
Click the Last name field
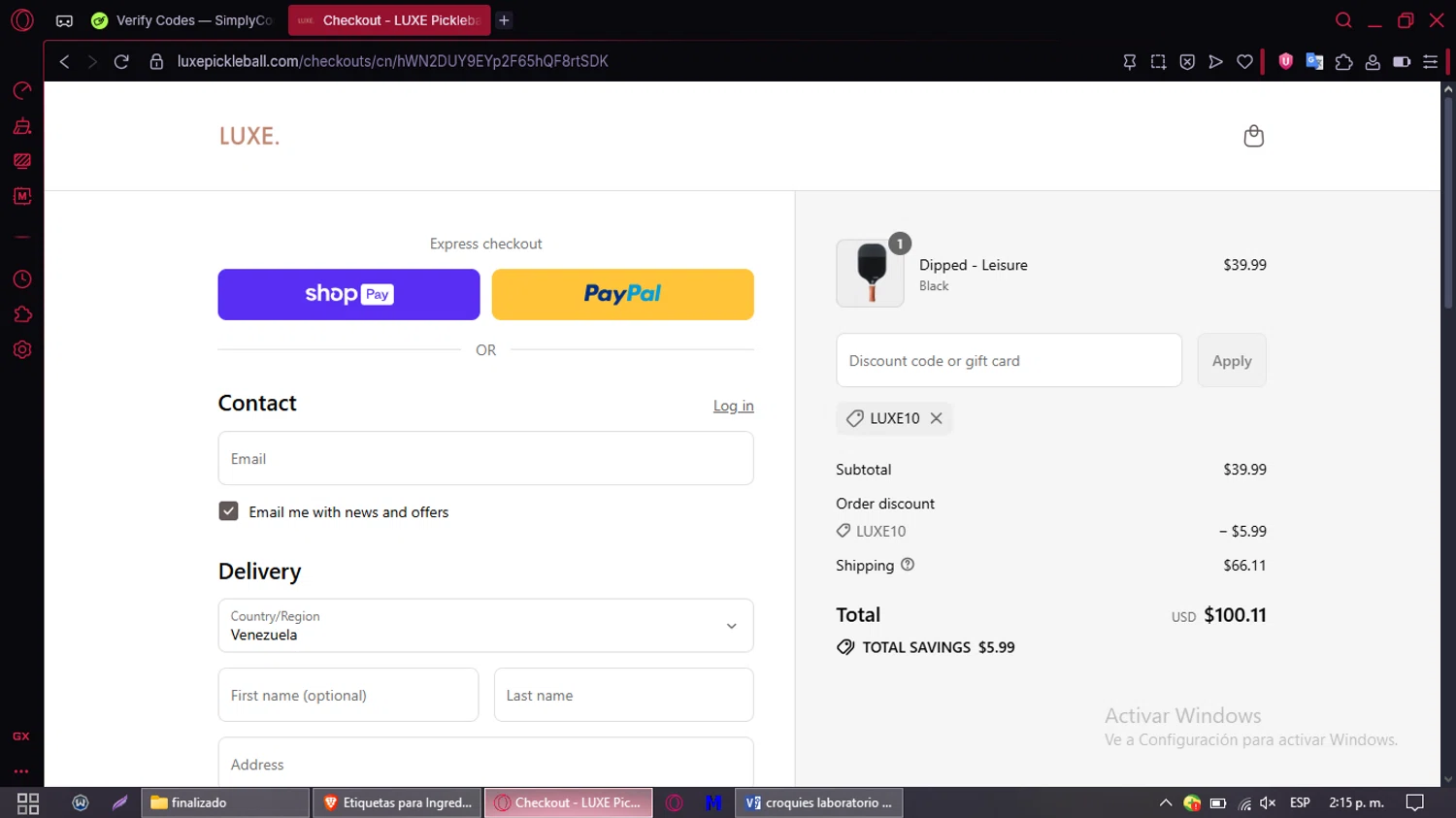pyautogui.click(x=623, y=695)
